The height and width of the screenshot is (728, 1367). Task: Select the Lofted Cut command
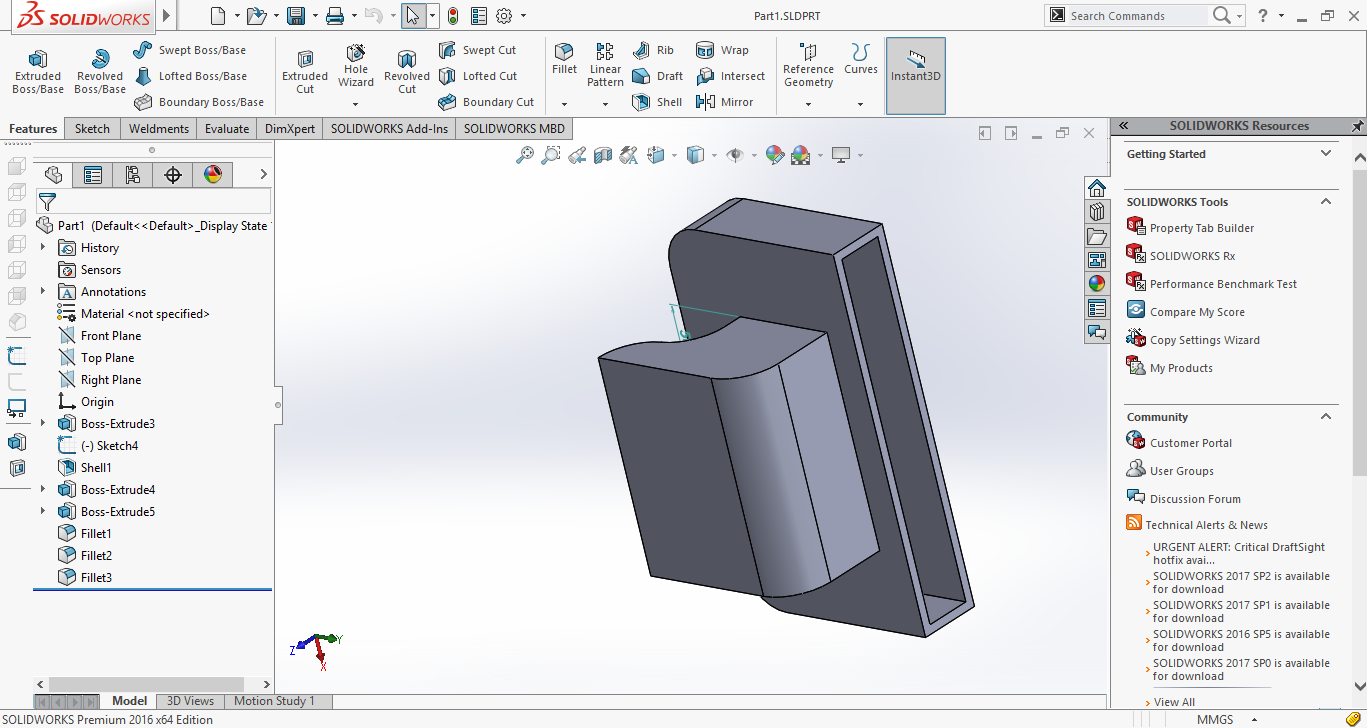(x=477, y=76)
